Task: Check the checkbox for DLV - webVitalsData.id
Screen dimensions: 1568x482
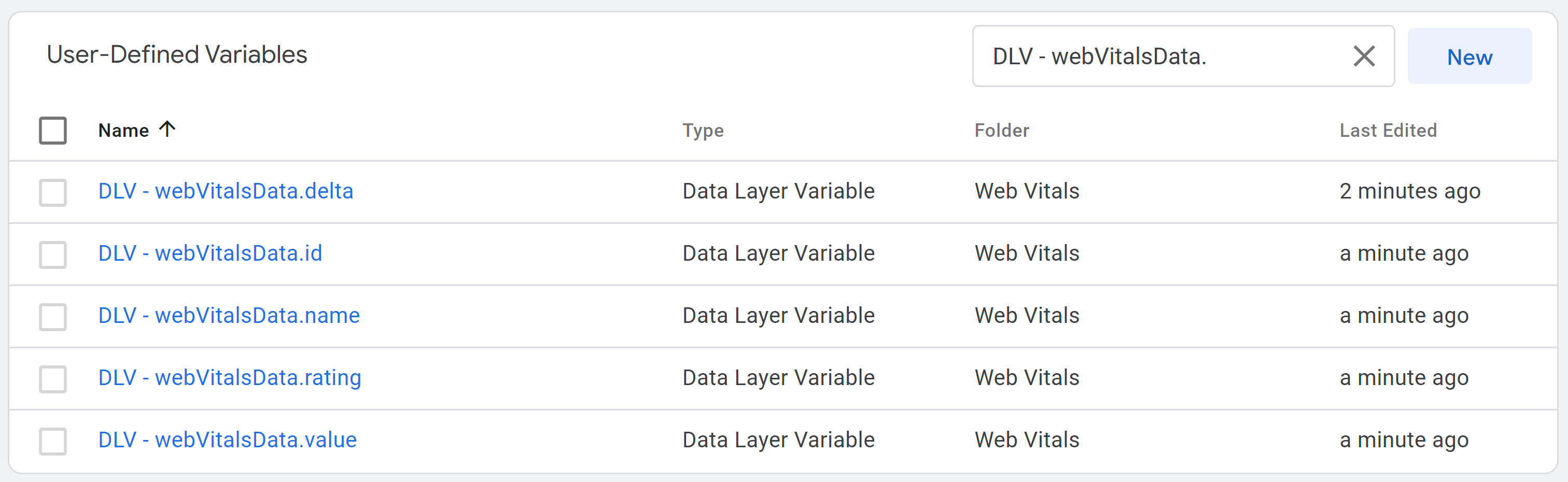Action: (x=52, y=254)
